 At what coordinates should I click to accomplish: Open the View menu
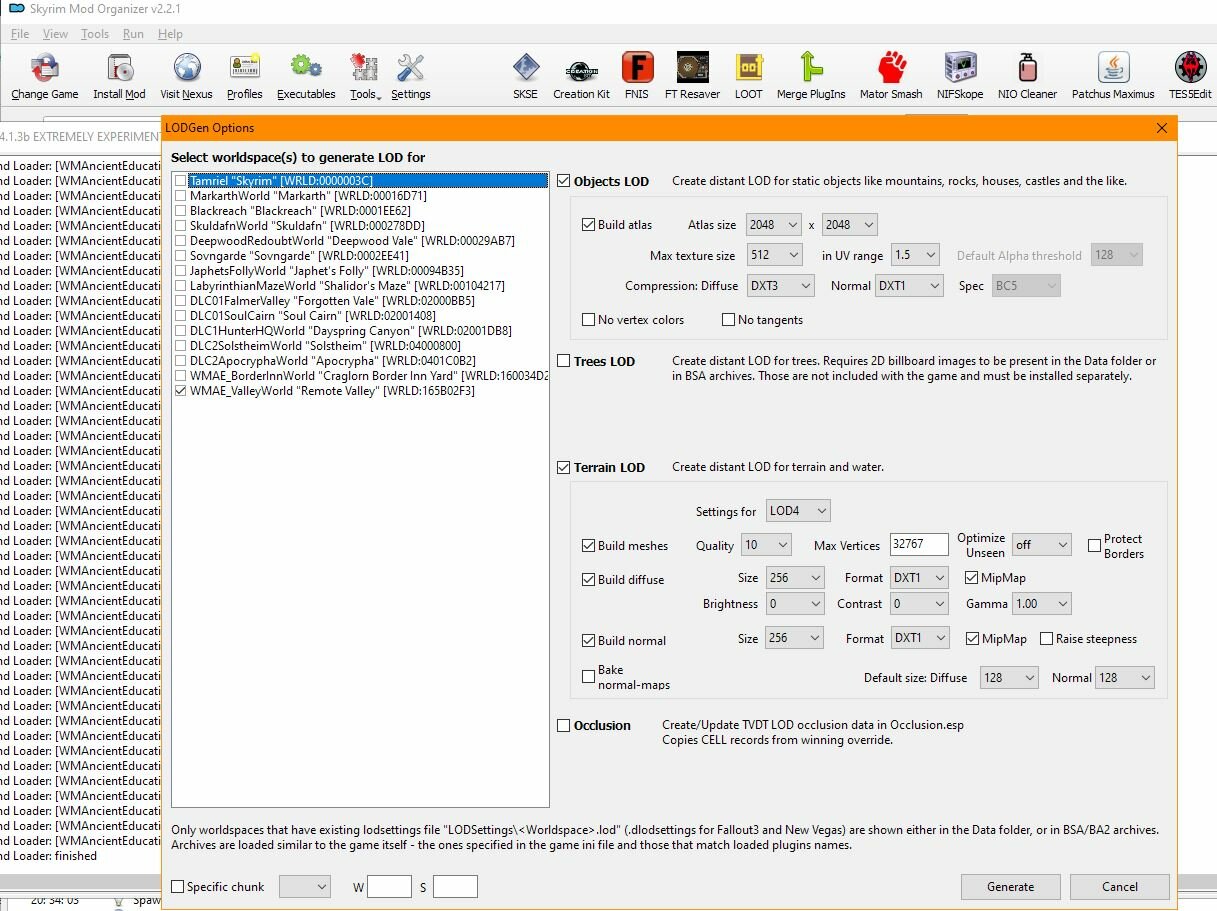click(x=55, y=34)
